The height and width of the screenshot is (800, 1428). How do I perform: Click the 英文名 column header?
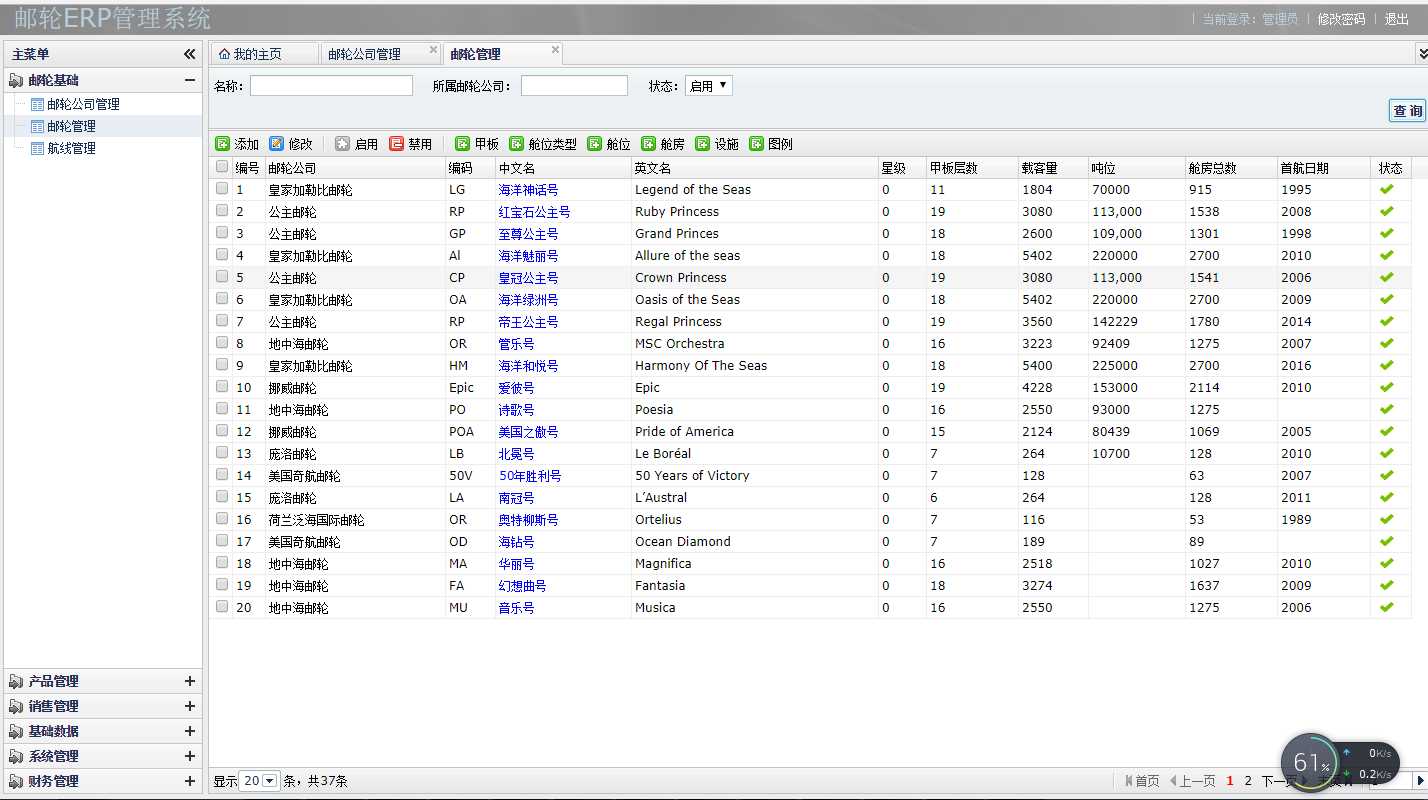754,168
